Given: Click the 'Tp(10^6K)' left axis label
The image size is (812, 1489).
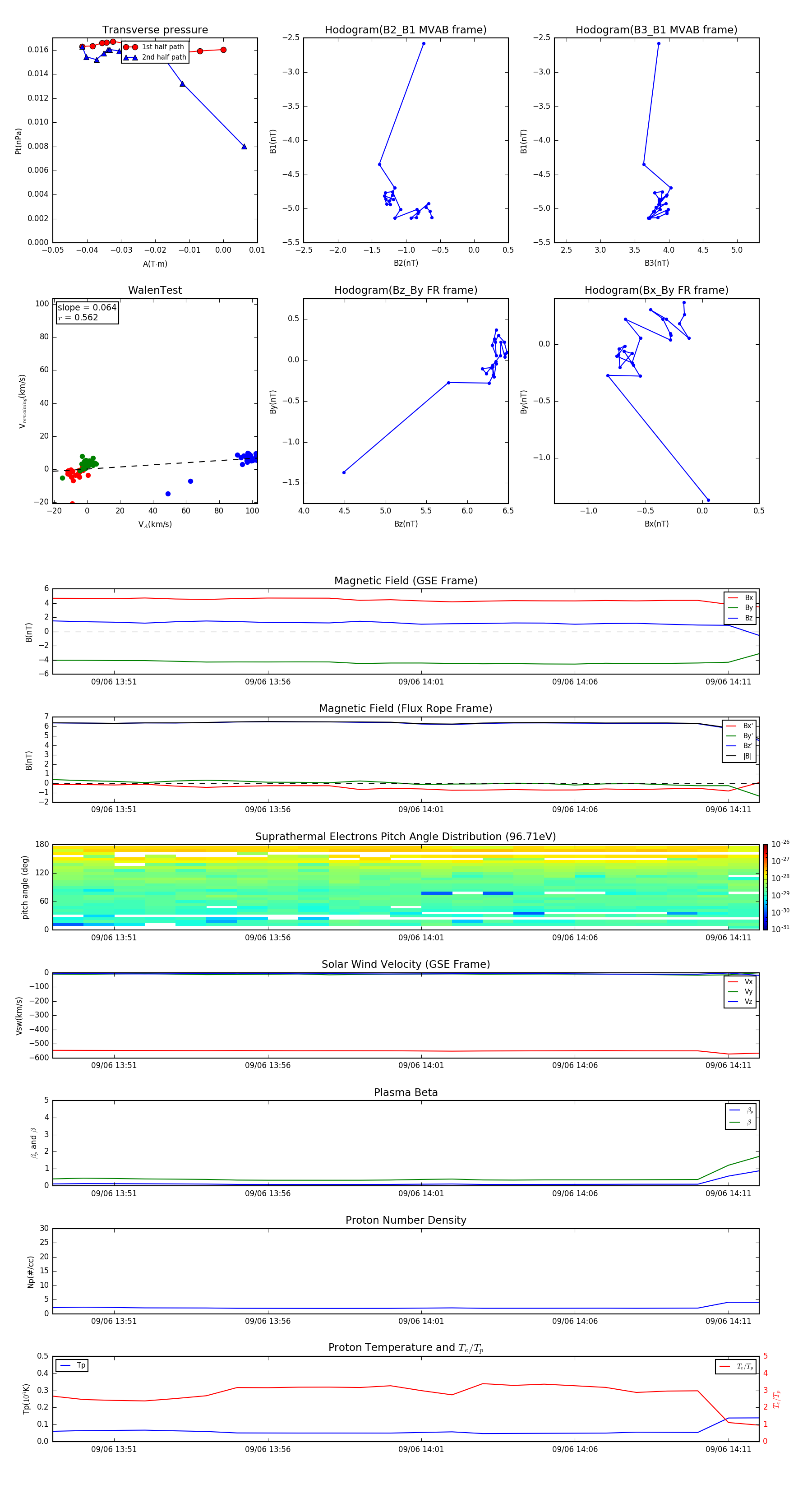Looking at the screenshot, I should click(26, 1399).
